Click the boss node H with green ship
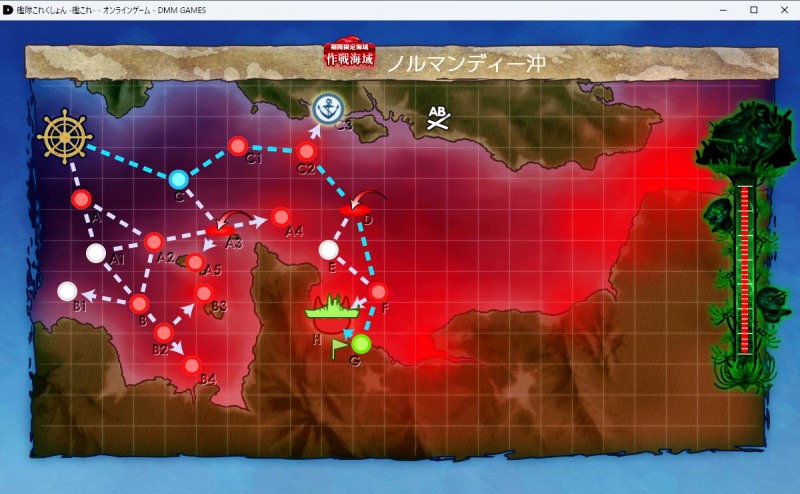800x494 pixels. 331,313
